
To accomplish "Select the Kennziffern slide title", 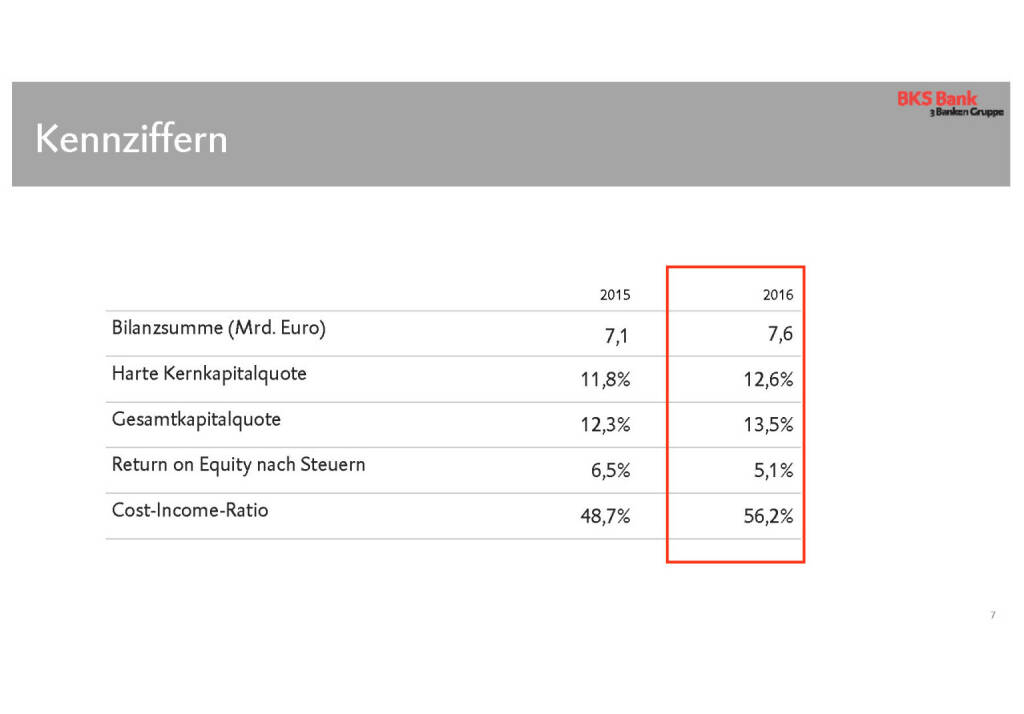I will (131, 139).
